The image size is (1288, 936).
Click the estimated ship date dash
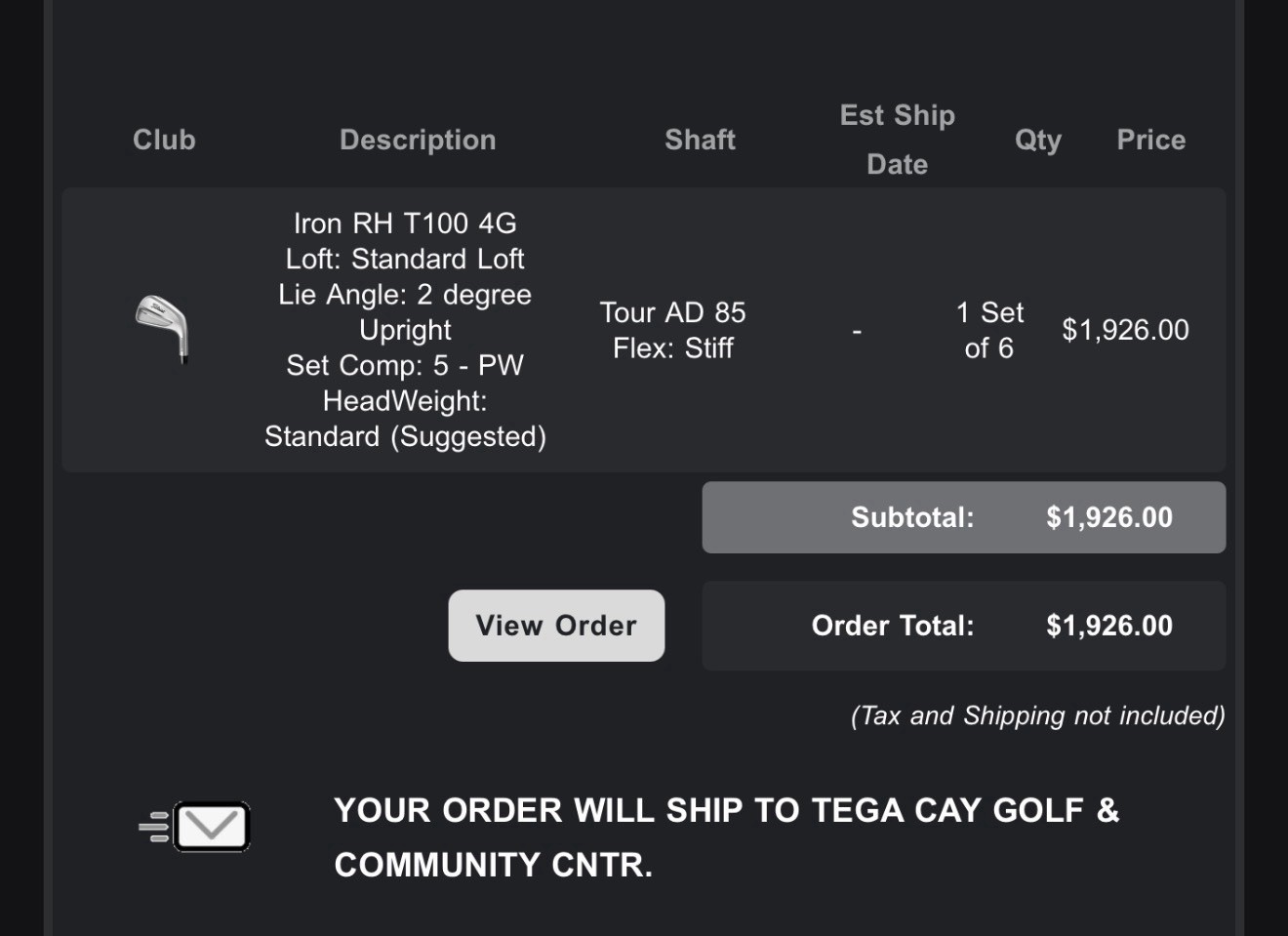pyautogui.click(x=857, y=332)
